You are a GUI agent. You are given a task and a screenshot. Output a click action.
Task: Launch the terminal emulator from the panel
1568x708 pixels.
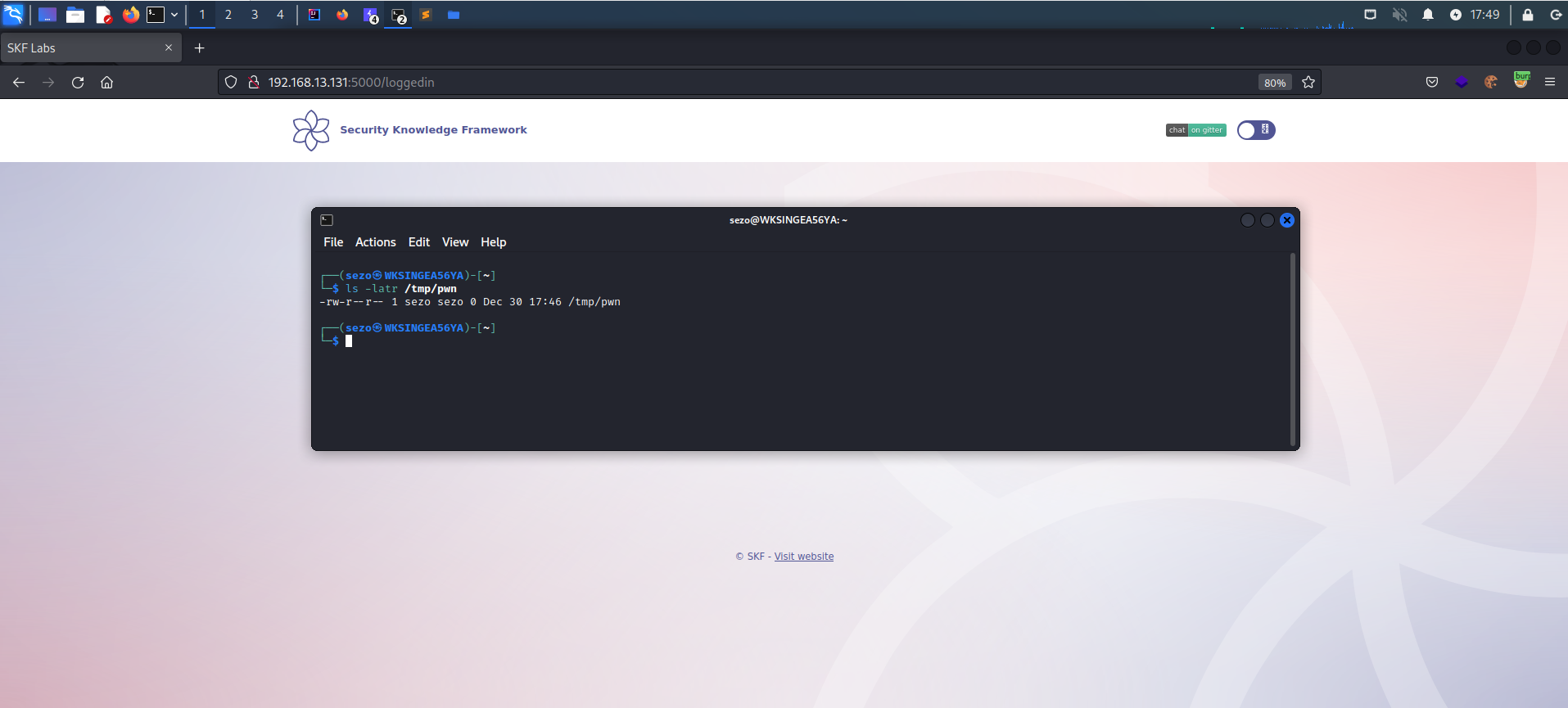pyautogui.click(x=156, y=14)
